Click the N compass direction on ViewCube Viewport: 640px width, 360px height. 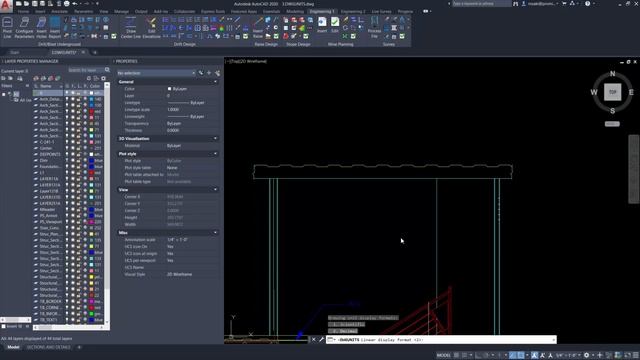tap(612, 74)
